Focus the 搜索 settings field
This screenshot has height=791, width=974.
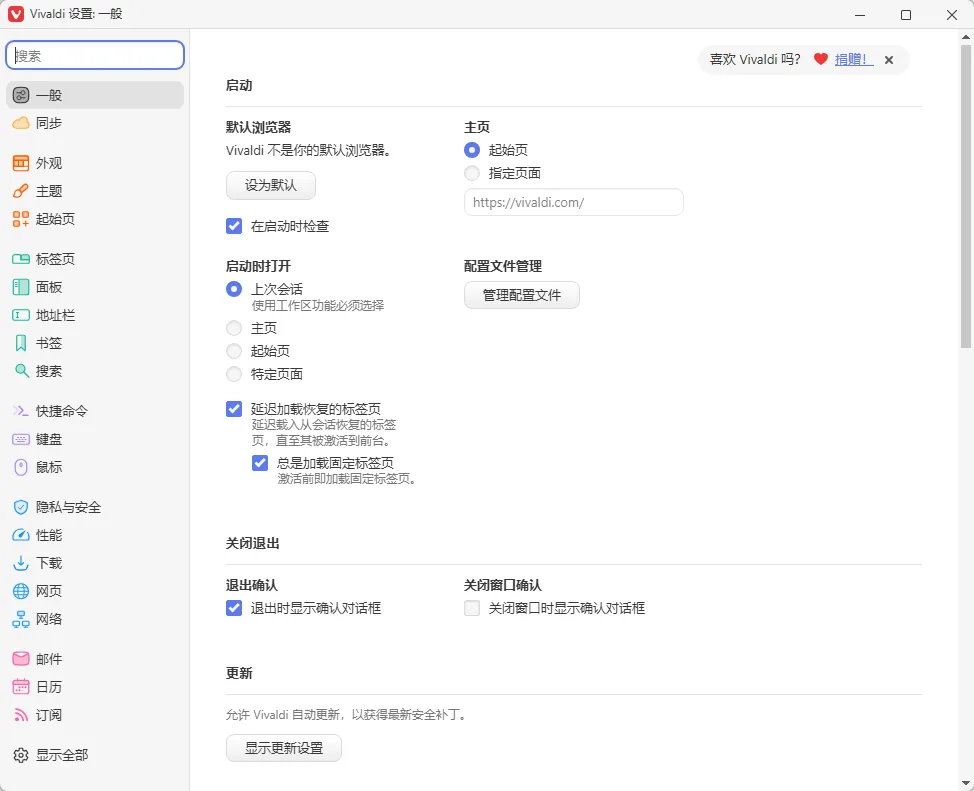click(95, 55)
